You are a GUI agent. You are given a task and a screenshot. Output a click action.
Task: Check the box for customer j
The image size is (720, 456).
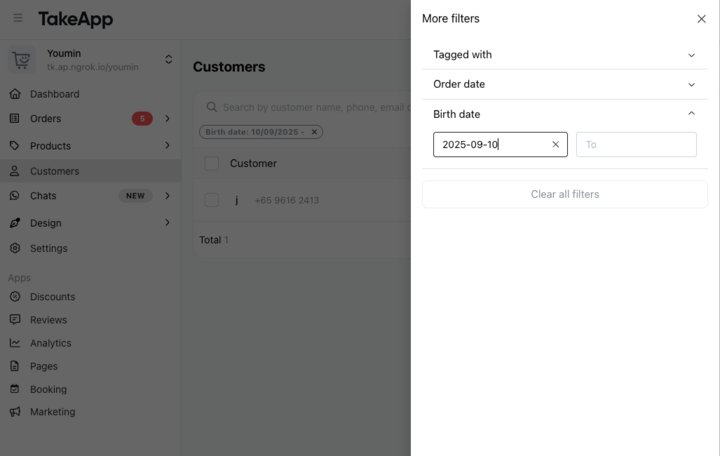point(212,200)
